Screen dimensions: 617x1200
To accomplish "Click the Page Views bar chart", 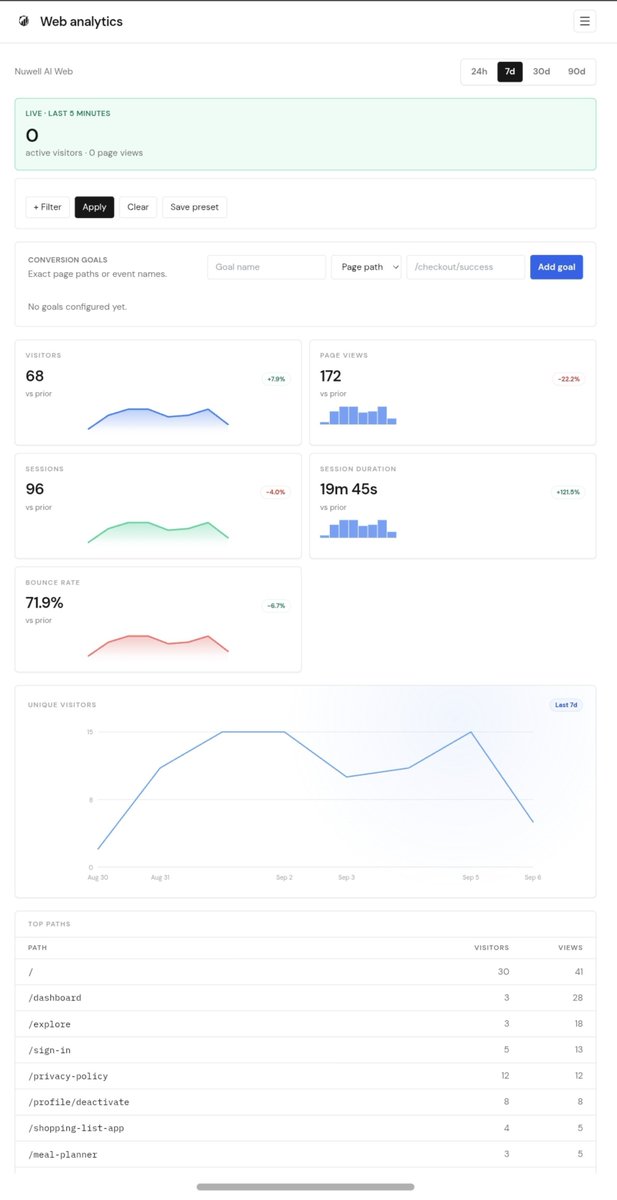I will 358,415.
